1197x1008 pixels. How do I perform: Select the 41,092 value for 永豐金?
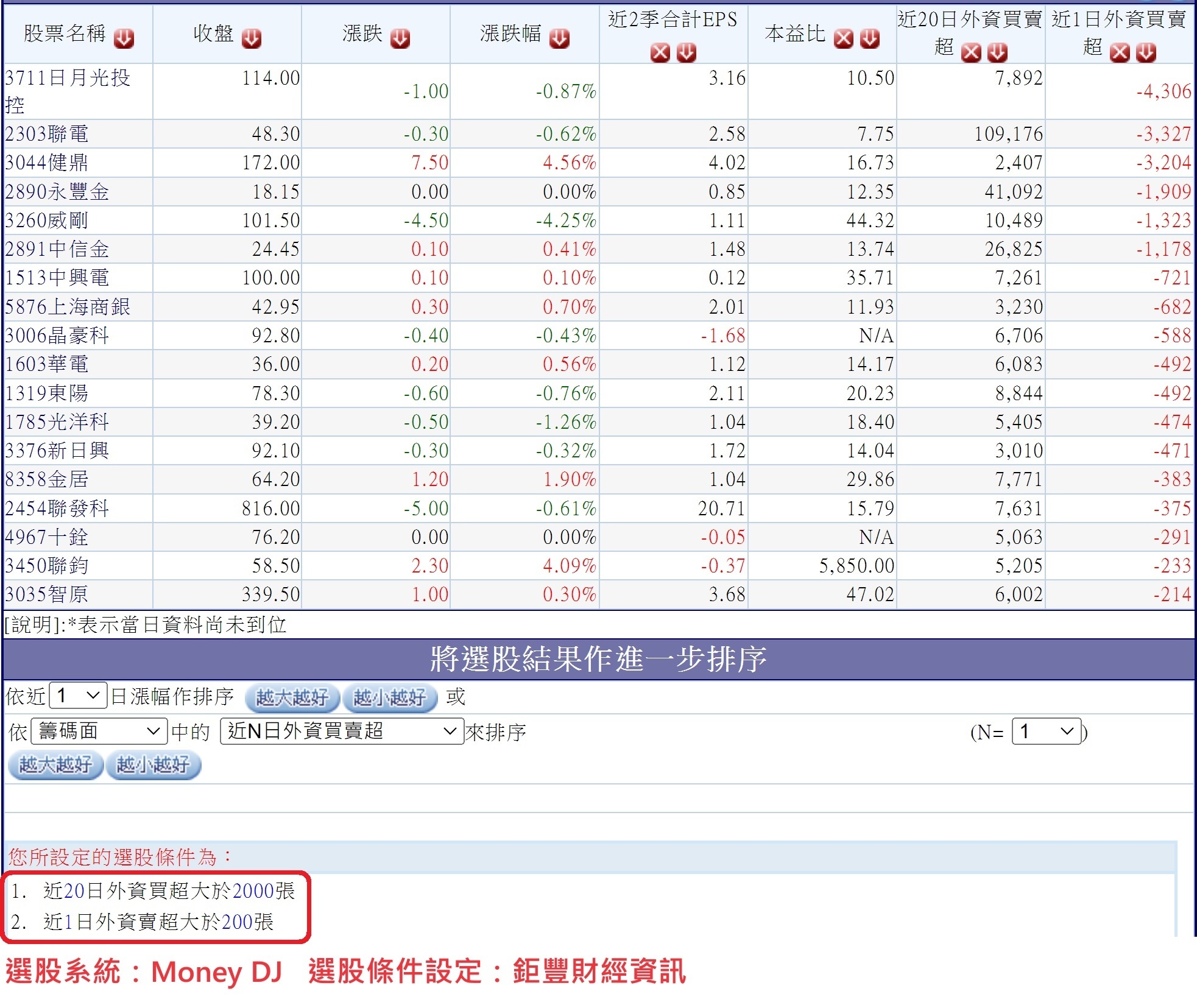point(1014,192)
